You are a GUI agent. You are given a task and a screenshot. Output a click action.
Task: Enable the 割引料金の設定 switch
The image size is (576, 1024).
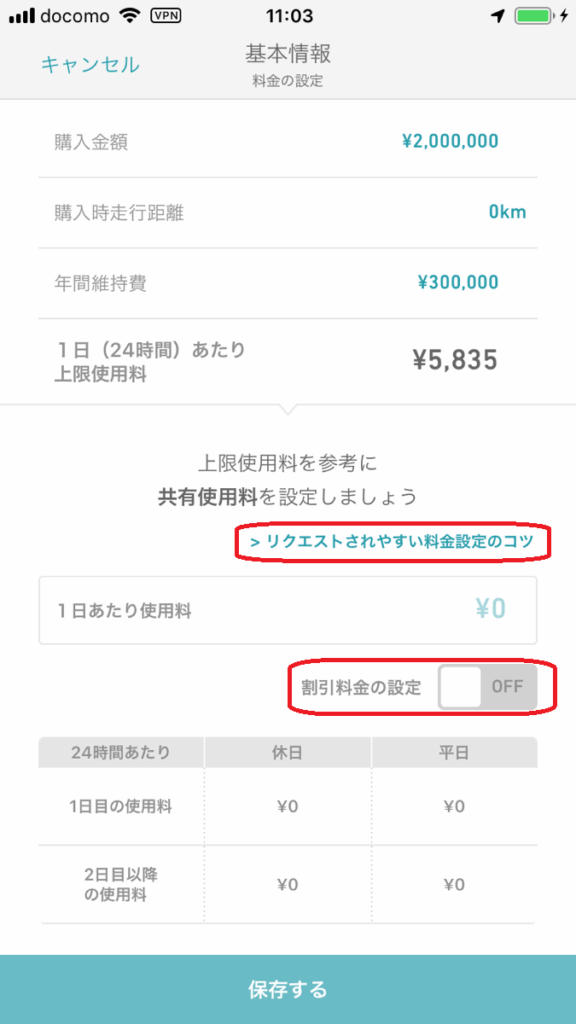click(489, 686)
